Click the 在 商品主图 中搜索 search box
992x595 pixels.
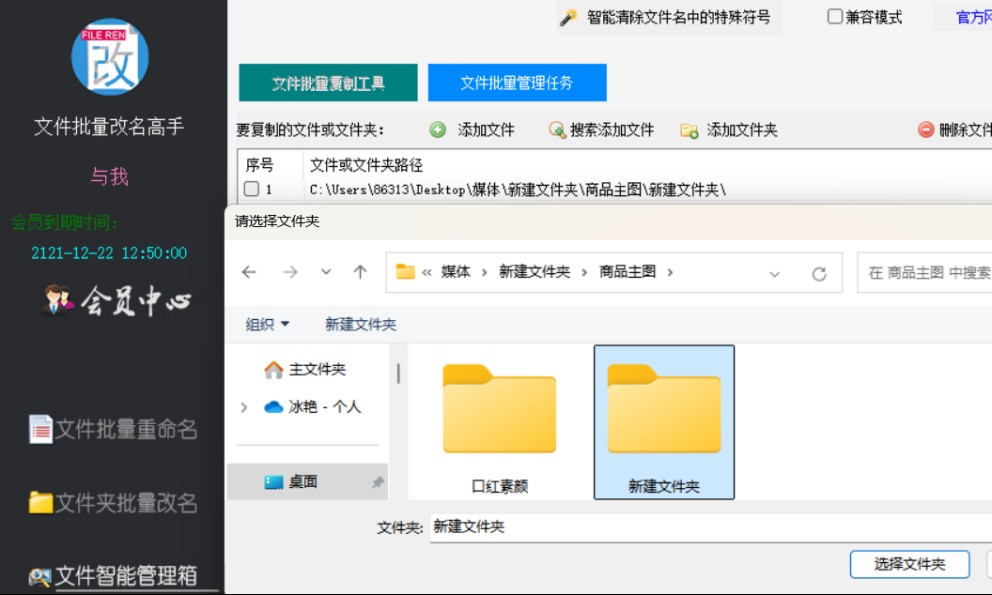(924, 273)
